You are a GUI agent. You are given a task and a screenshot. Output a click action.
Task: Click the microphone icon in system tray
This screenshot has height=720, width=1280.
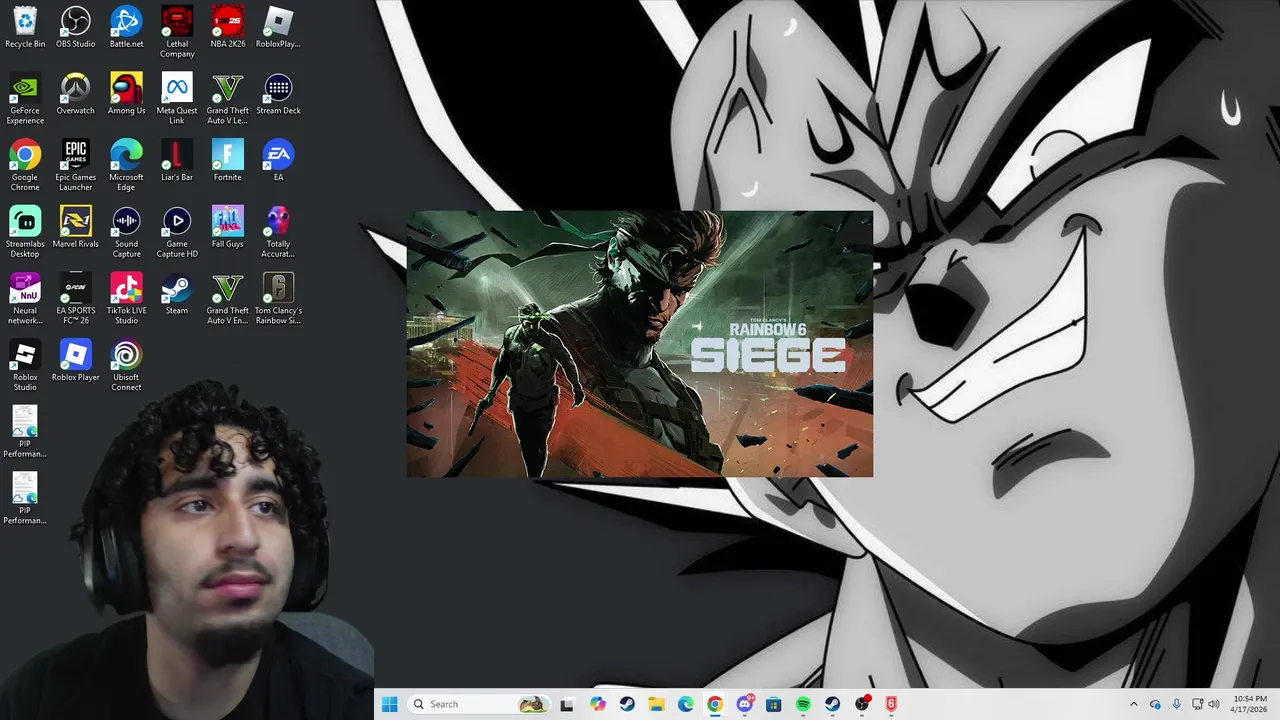pos(1176,704)
